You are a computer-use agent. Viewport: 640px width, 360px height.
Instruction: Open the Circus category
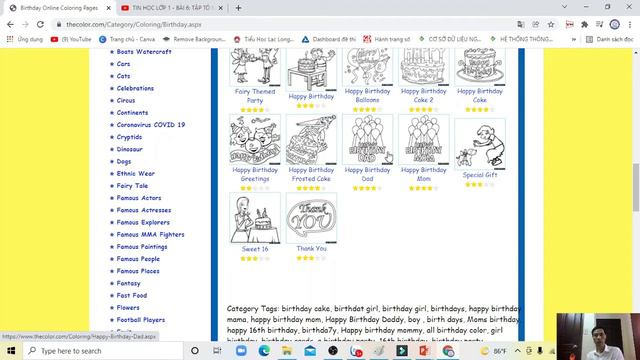click(126, 100)
